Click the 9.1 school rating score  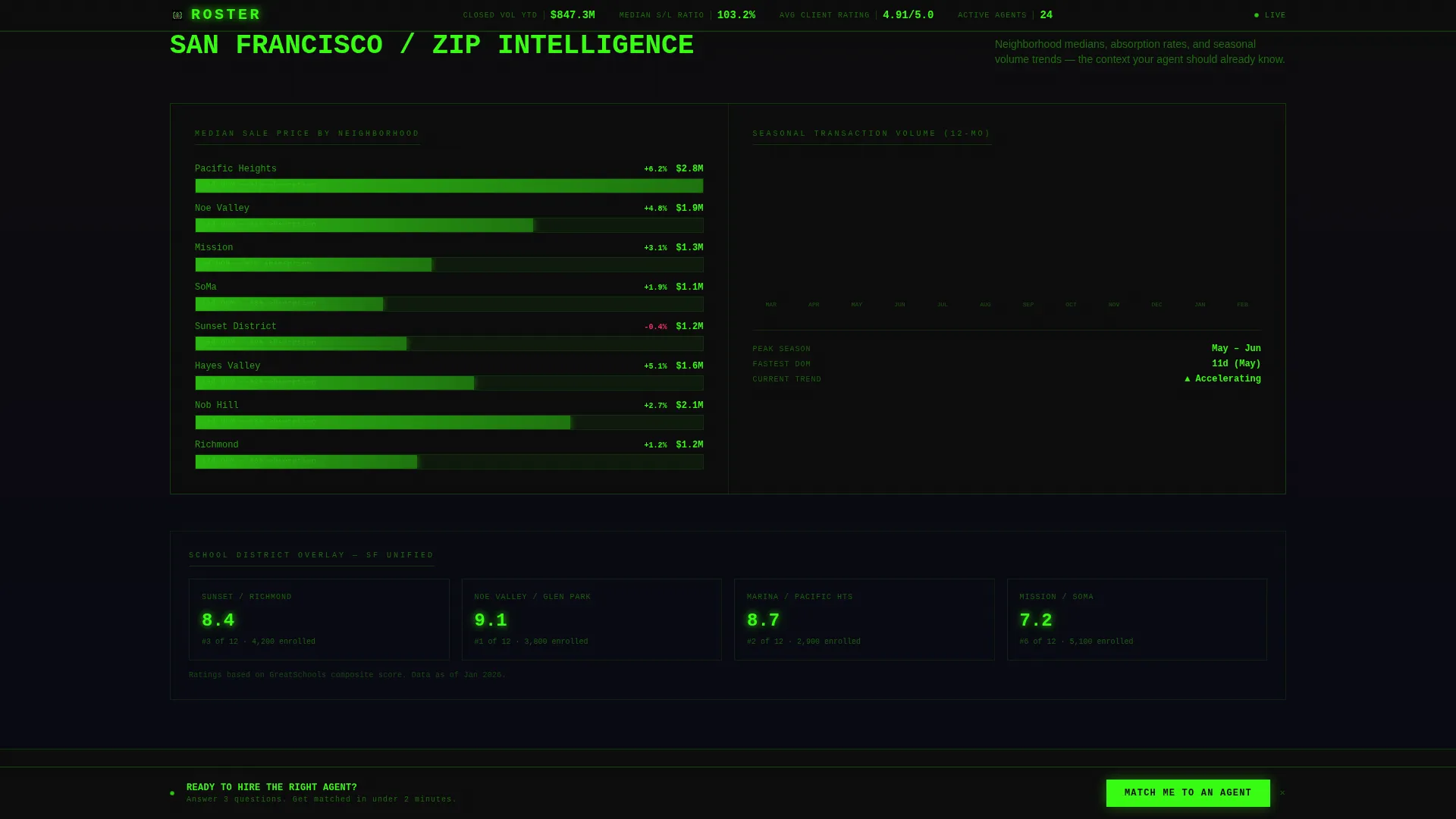[x=491, y=620]
